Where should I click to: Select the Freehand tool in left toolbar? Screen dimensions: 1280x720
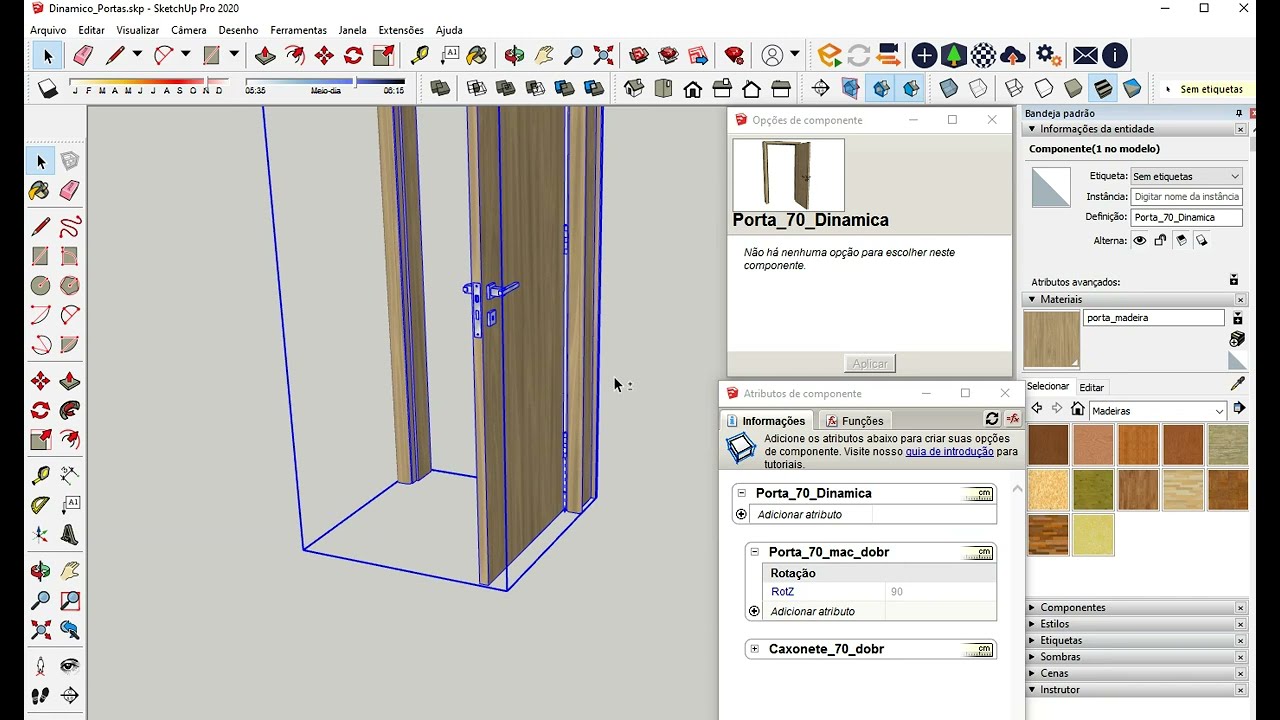pyautogui.click(x=70, y=227)
